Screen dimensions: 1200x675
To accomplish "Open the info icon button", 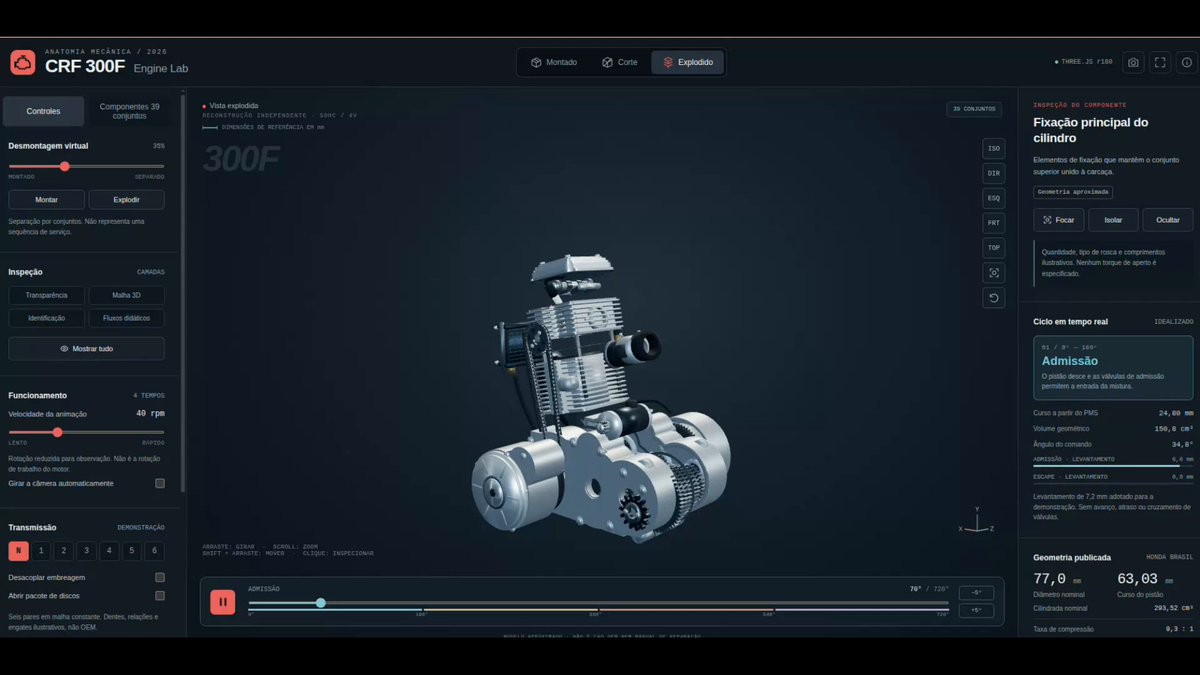I will (x=1186, y=62).
